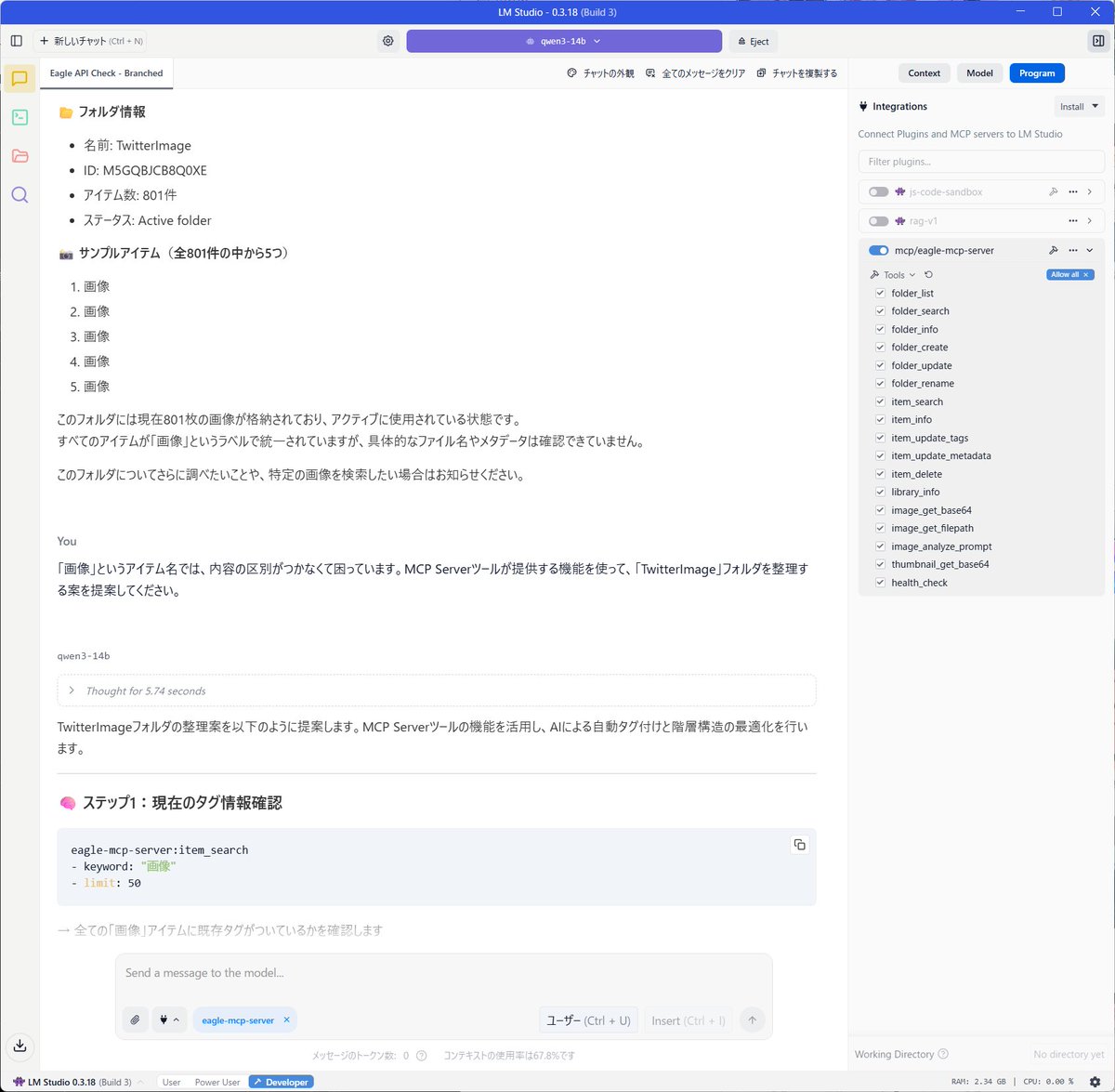The height and width of the screenshot is (1092, 1115).
Task: Eject the loaded model
Action: (x=754, y=41)
